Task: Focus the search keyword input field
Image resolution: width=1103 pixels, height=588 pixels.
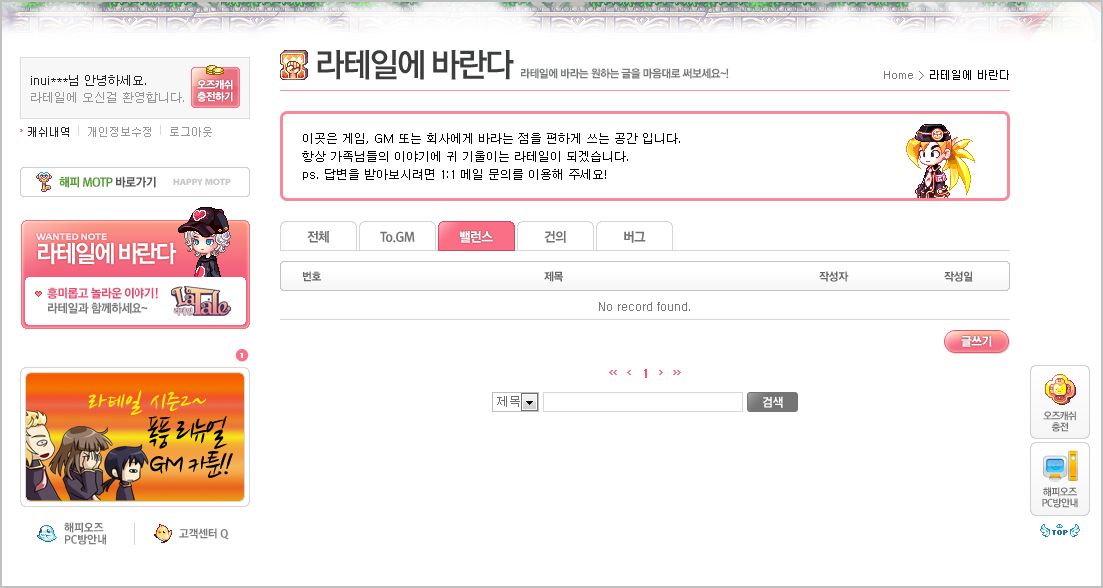Action: click(642, 402)
